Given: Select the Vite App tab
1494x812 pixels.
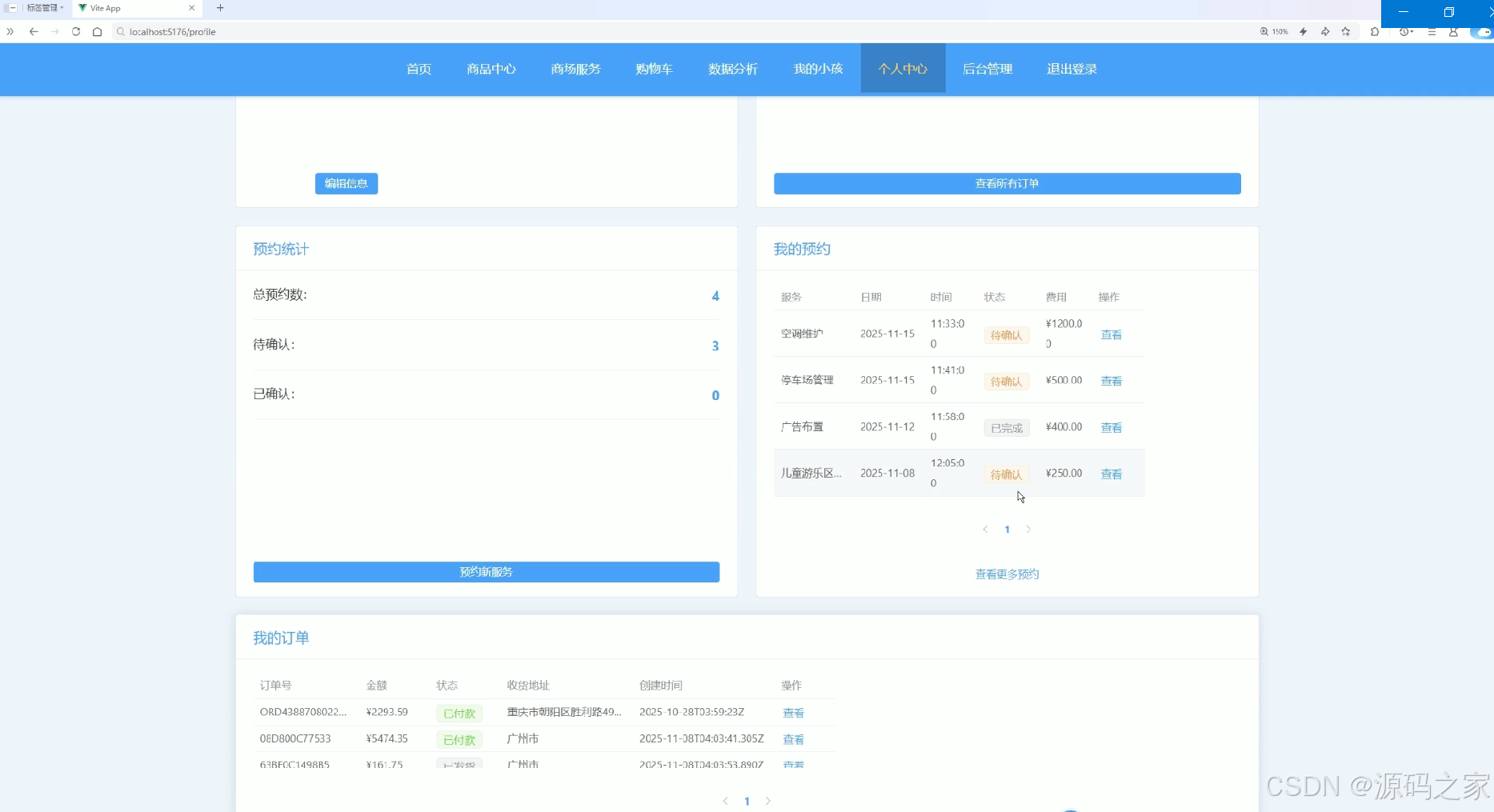Looking at the screenshot, I should [x=136, y=8].
